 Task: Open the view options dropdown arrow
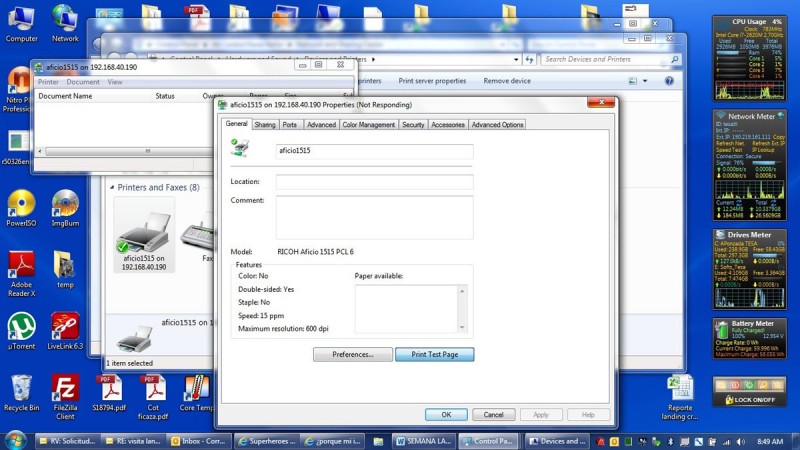645,81
